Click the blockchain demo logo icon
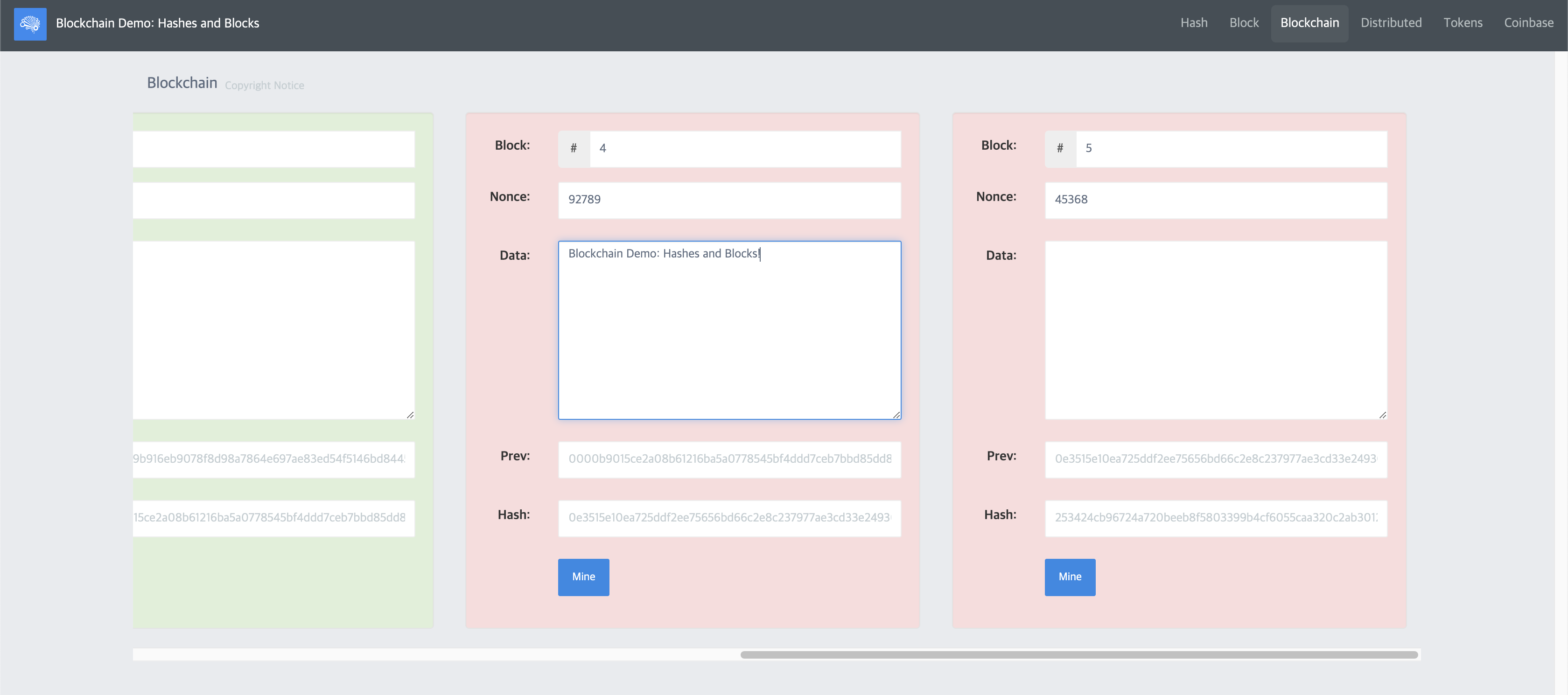The height and width of the screenshot is (695, 1568). (30, 24)
